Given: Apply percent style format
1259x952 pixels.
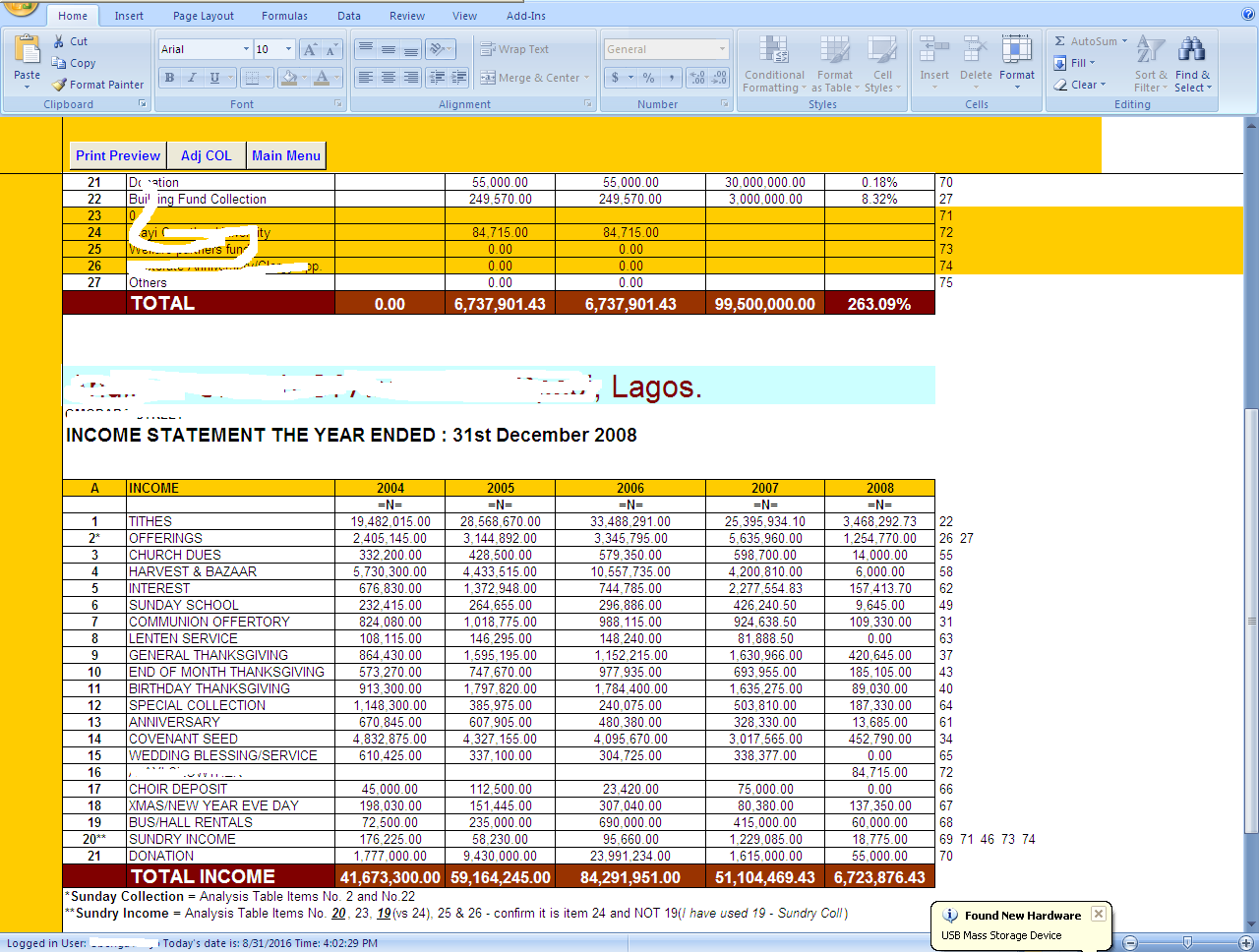Looking at the screenshot, I should pyautogui.click(x=648, y=78).
